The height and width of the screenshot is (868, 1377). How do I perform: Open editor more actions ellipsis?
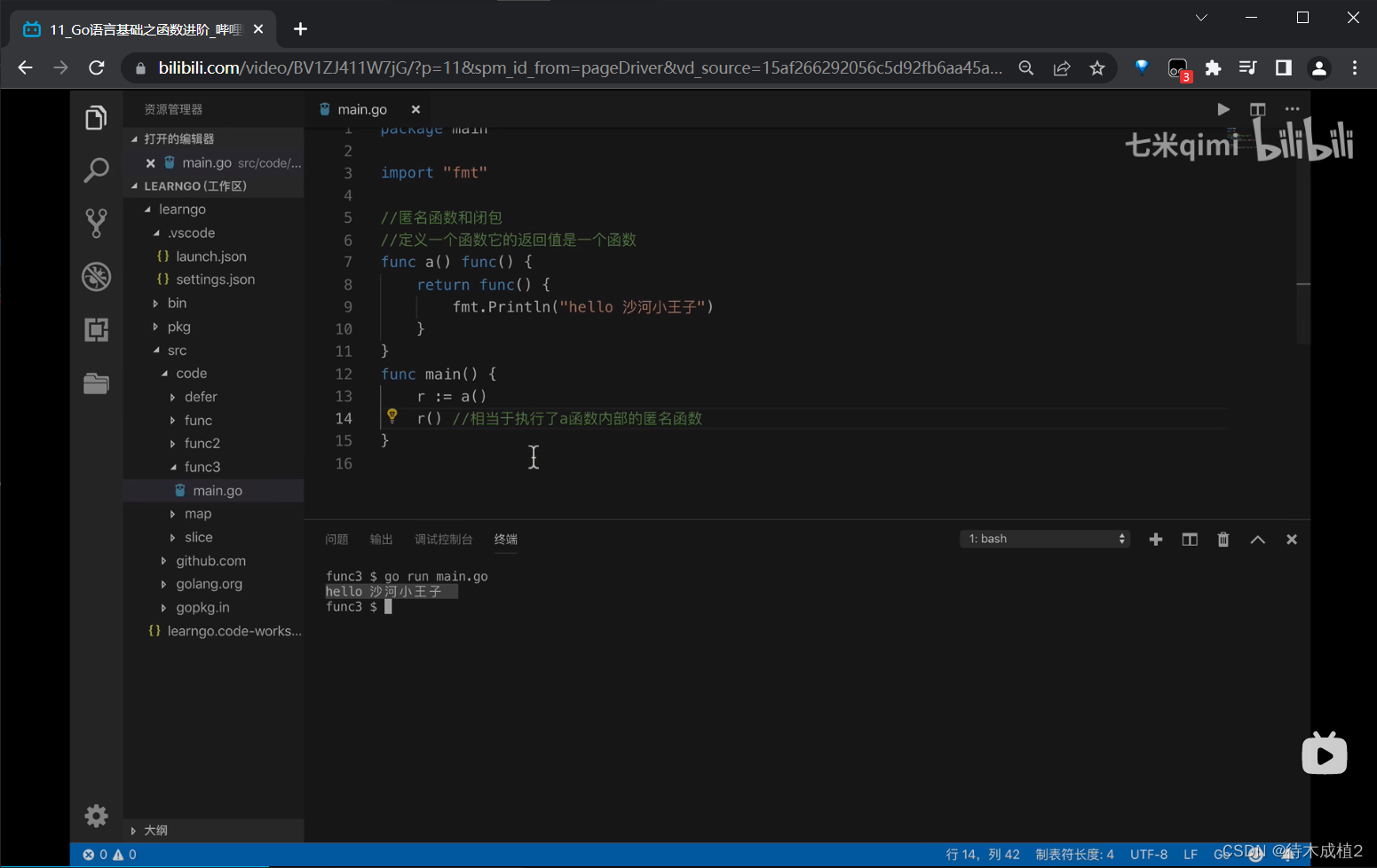(x=1292, y=109)
